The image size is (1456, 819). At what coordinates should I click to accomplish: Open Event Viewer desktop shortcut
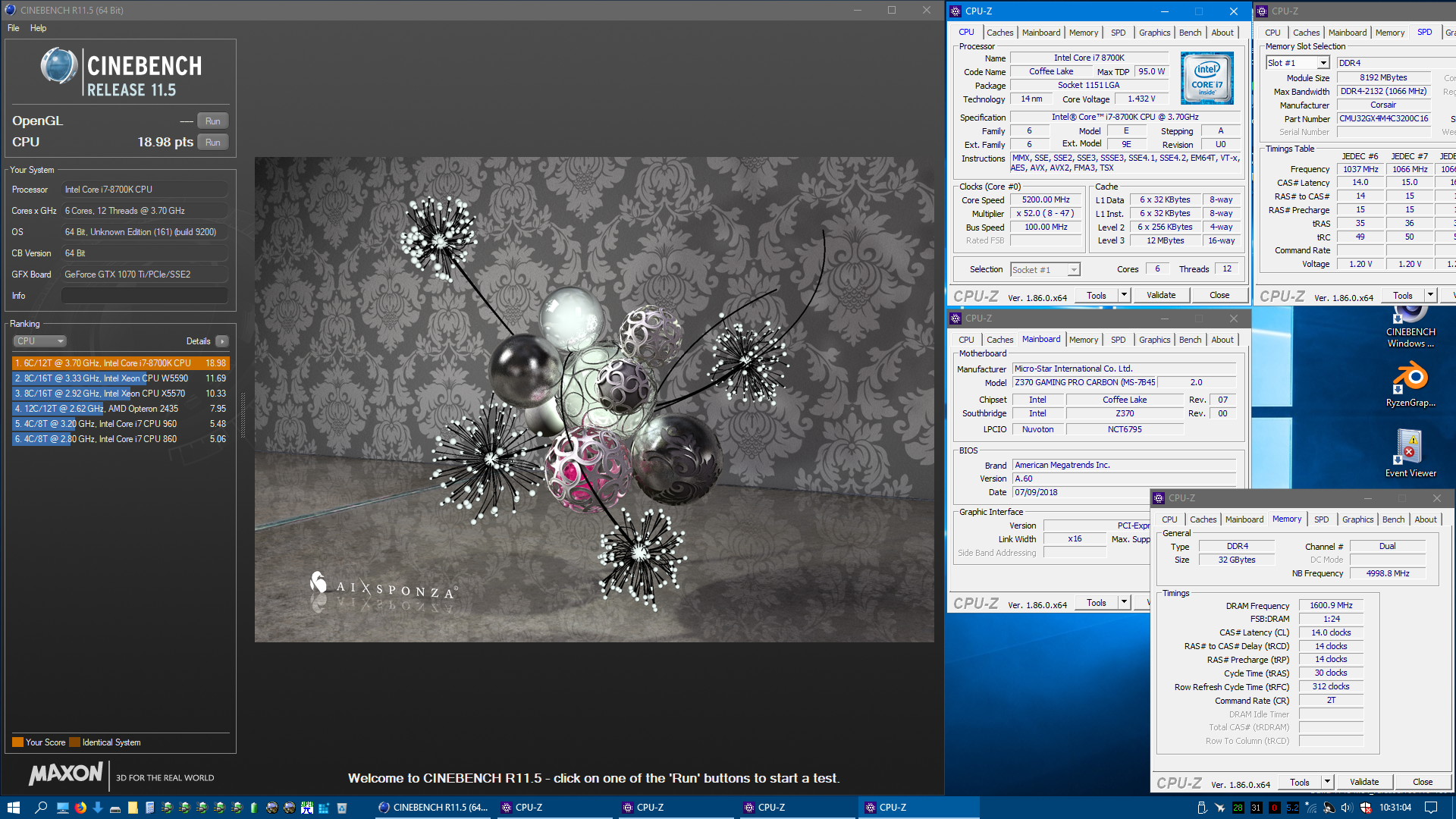[x=1410, y=453]
